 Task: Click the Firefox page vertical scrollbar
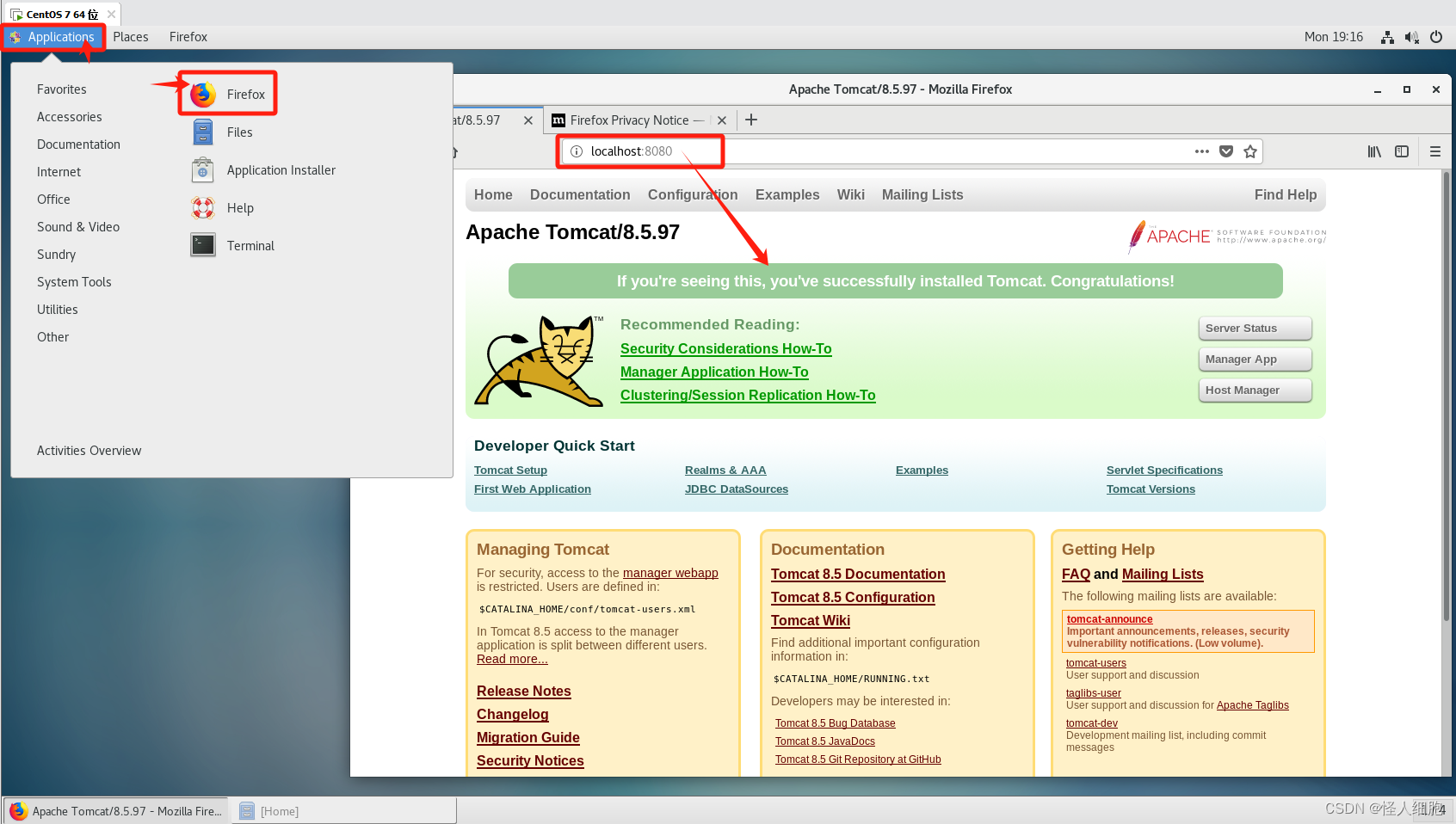[1447, 396]
